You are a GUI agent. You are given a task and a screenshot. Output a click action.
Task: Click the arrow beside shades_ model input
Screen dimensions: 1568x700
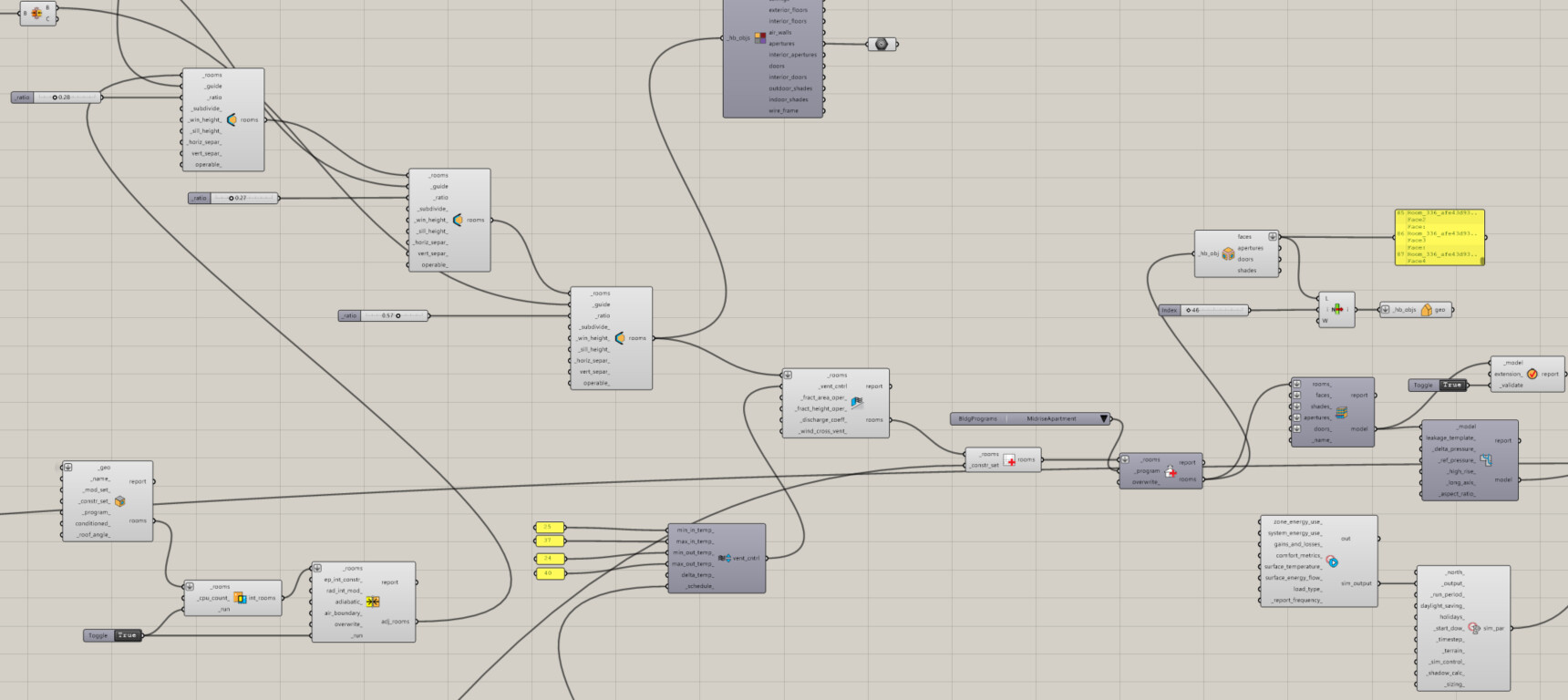tap(1296, 407)
